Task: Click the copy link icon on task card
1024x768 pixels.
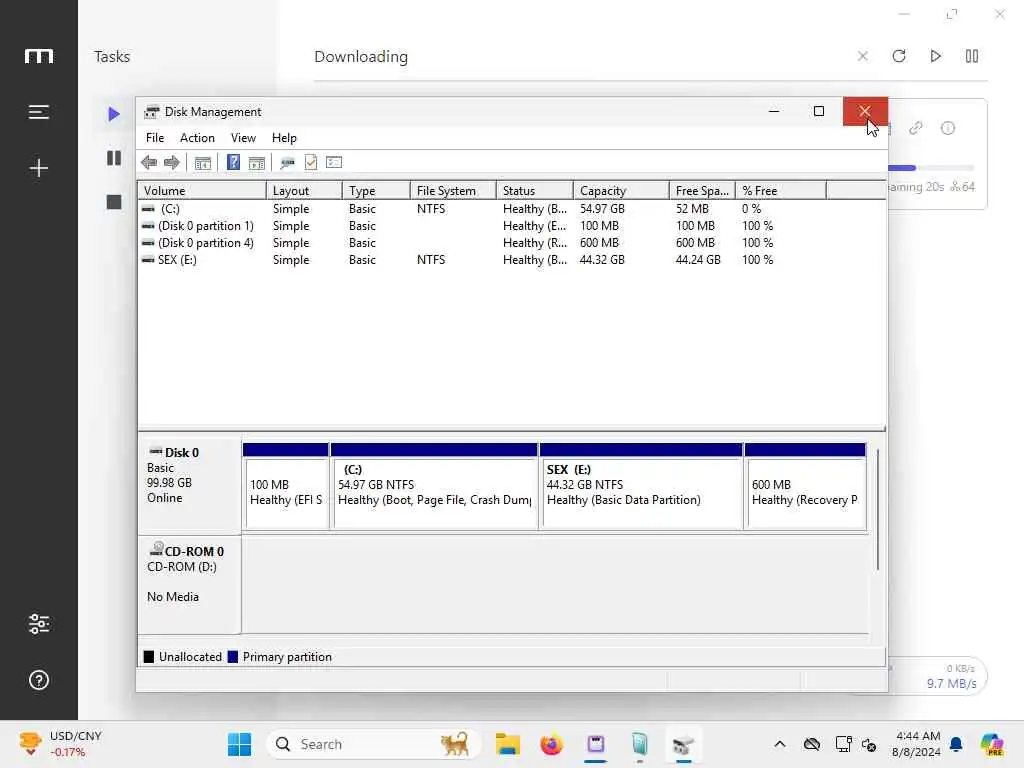Action: 916,128
